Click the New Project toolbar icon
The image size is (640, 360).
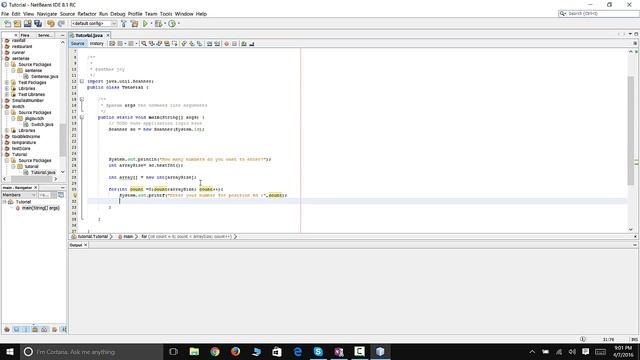18,24
